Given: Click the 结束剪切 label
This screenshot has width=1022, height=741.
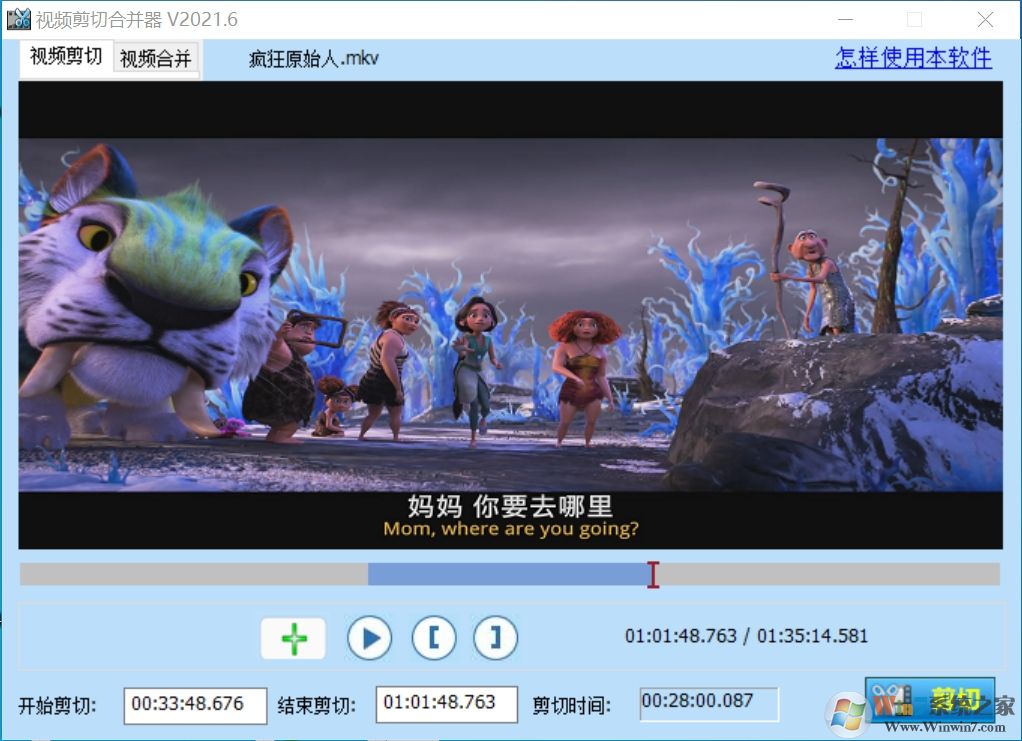Looking at the screenshot, I should [317, 706].
